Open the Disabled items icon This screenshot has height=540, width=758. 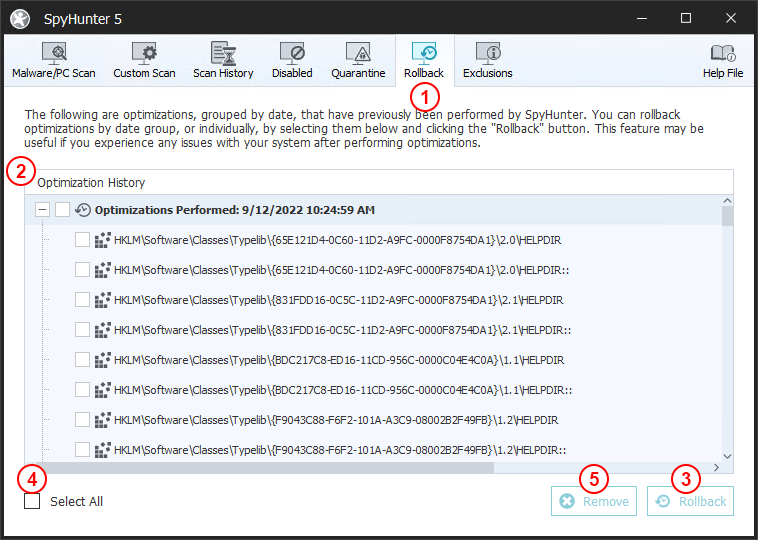tap(292, 54)
